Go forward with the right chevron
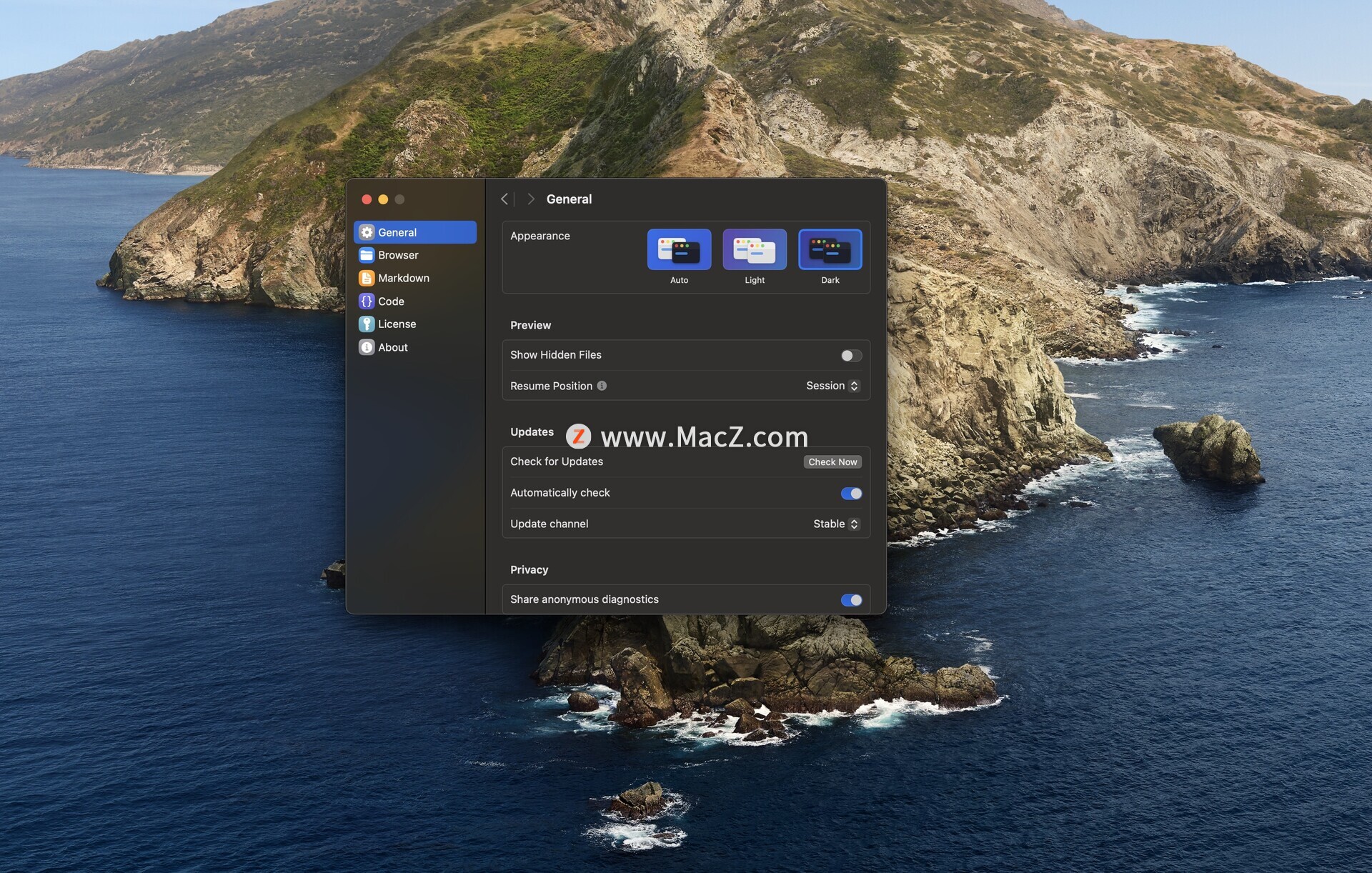Screen dimensions: 1372x873 click(x=531, y=199)
